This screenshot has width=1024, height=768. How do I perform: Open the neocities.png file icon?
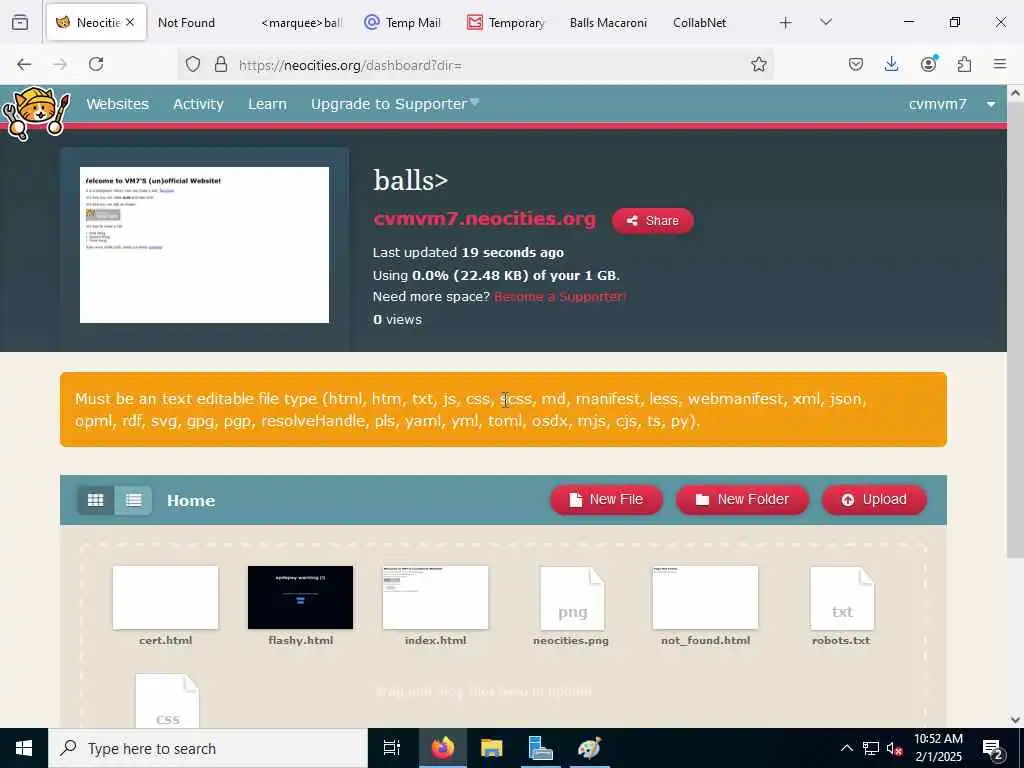click(x=572, y=598)
